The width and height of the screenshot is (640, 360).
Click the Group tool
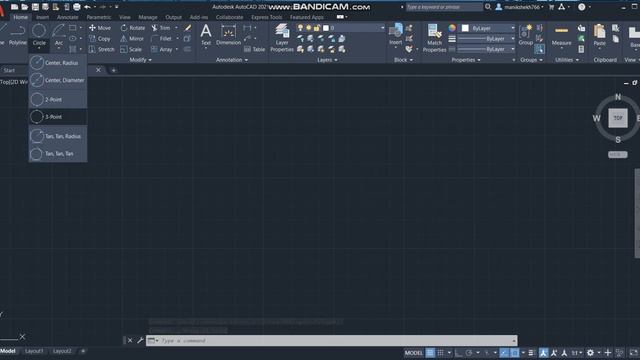click(525, 34)
